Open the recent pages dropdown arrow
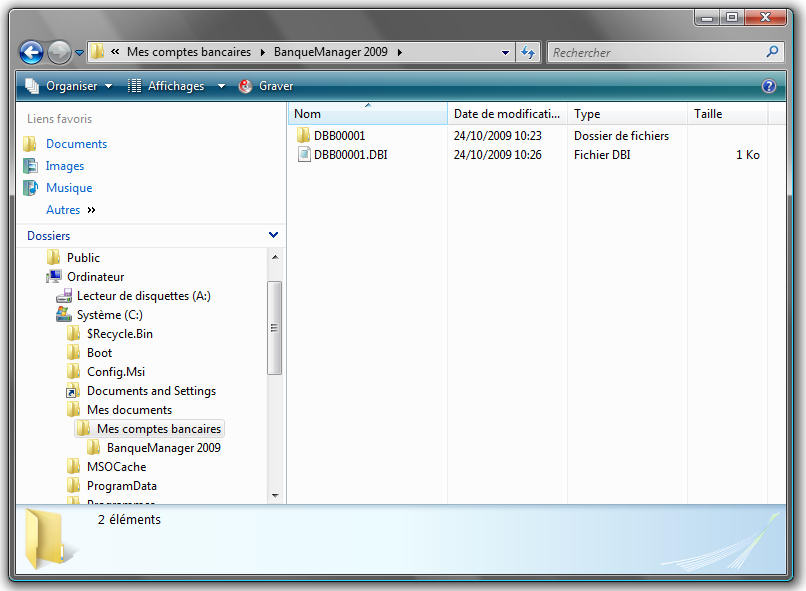This screenshot has width=806, height=591. pos(80,53)
